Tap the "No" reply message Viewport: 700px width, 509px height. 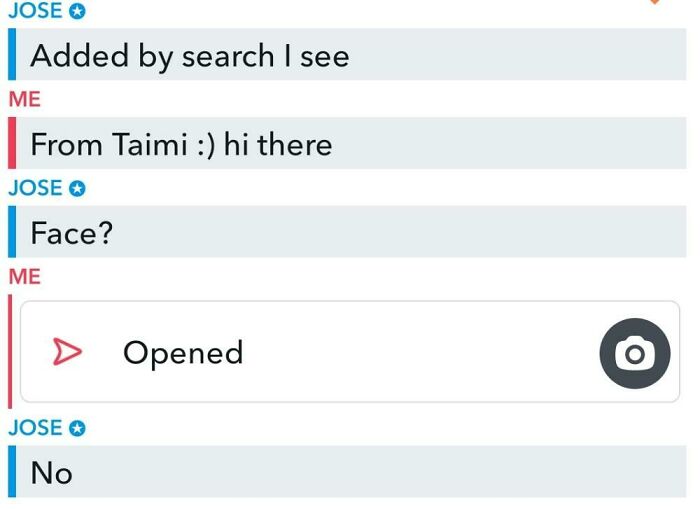click(52, 472)
